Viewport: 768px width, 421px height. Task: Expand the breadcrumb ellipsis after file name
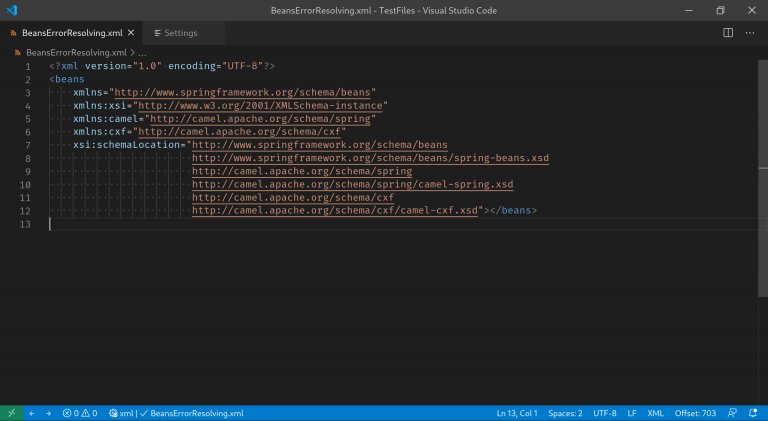pos(142,51)
